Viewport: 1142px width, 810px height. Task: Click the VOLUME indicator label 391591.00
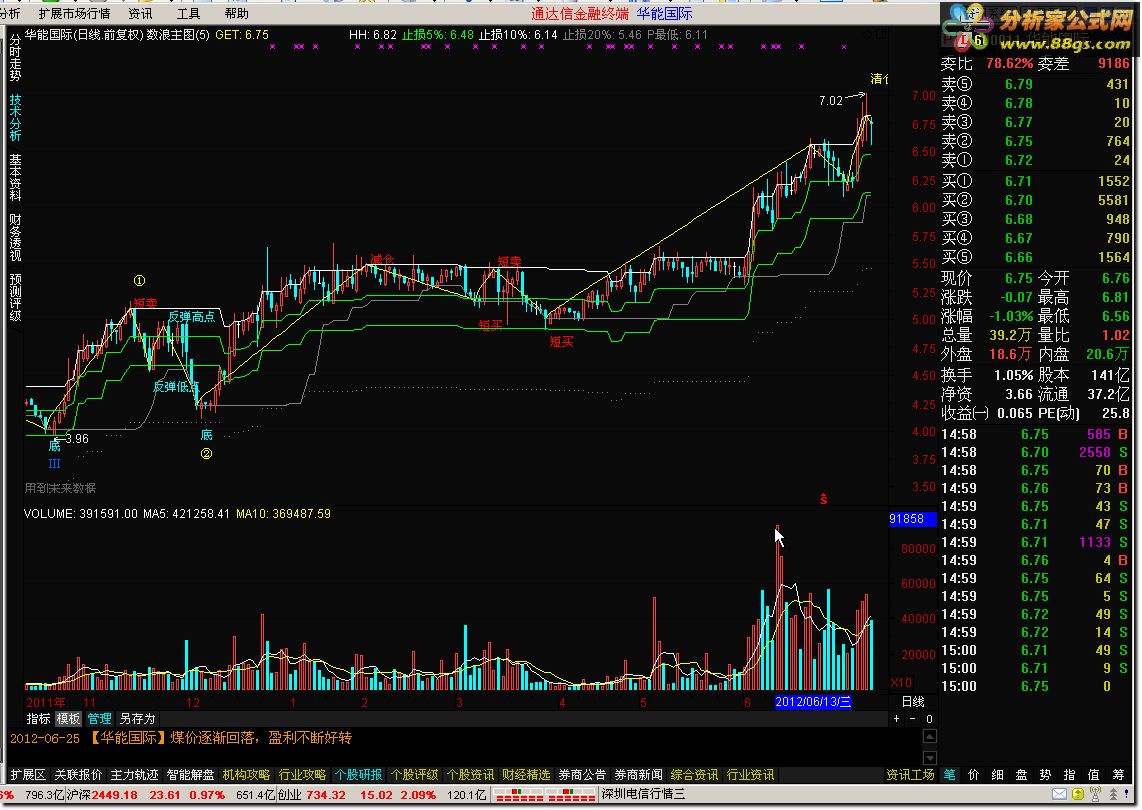click(x=81, y=514)
